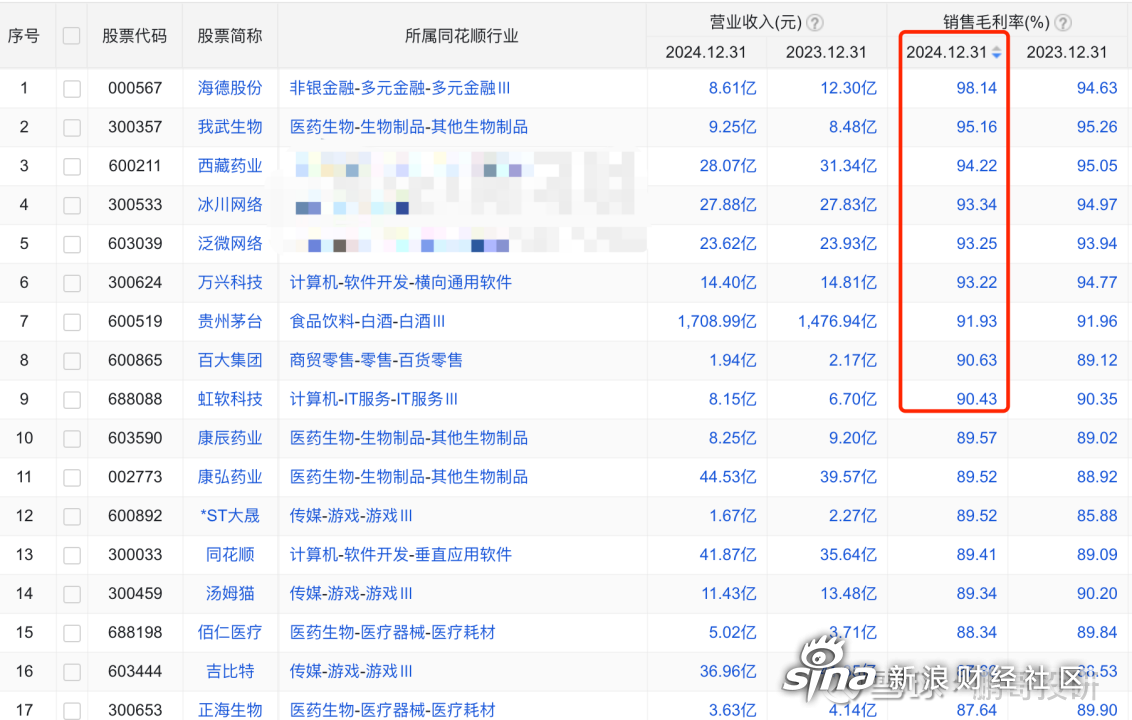Screen dimensions: 1132x720
Task: Click industry link 商贸零售-零售-百货零售
Action: tap(376, 360)
